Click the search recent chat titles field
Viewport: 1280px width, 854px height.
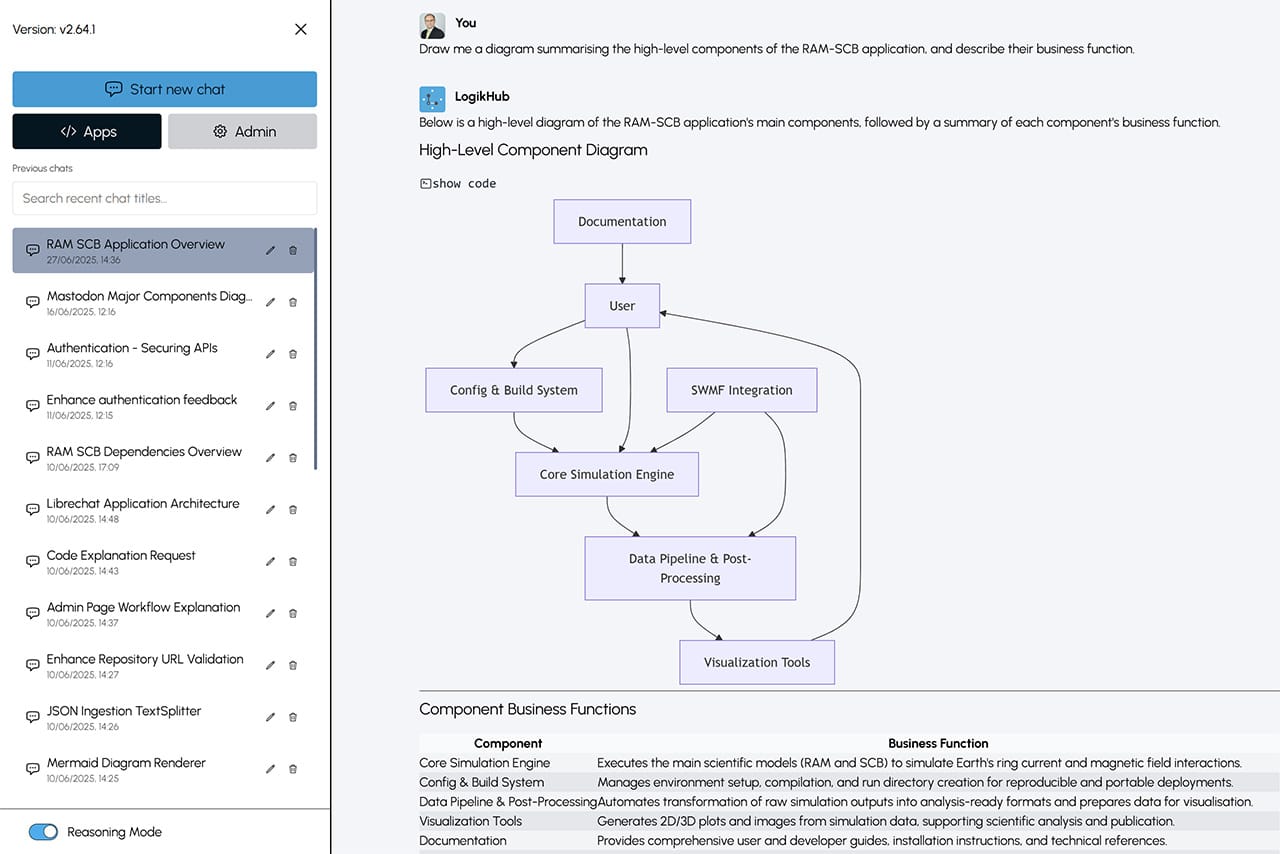click(165, 198)
